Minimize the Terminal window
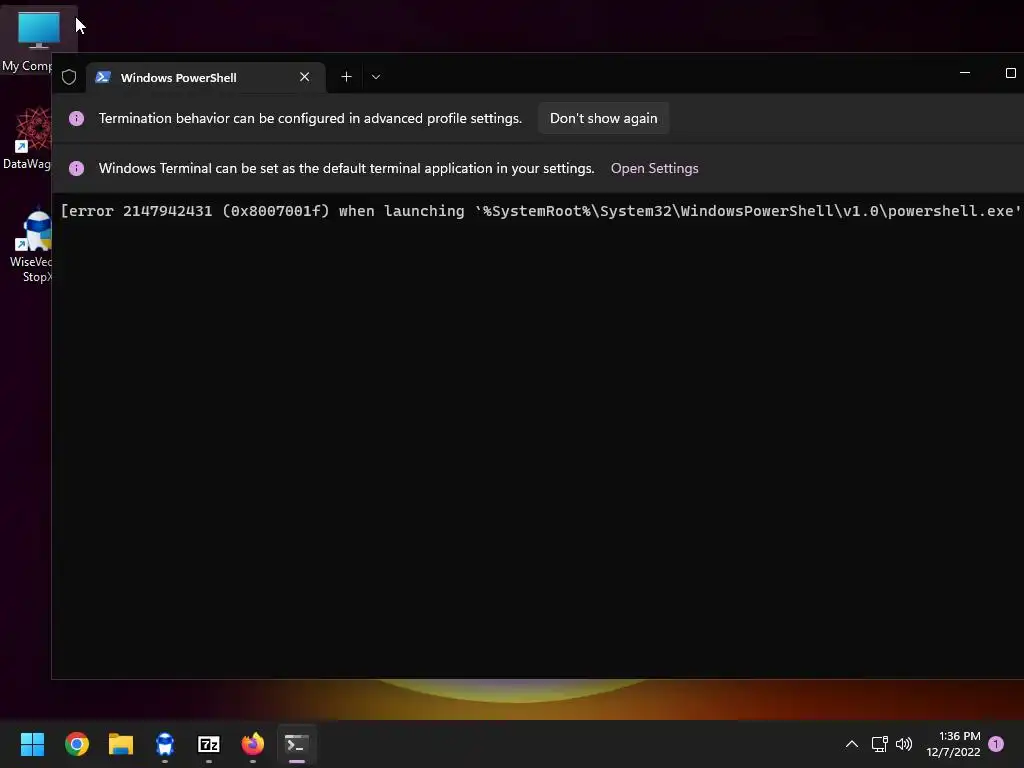The height and width of the screenshot is (768, 1024). (x=965, y=73)
